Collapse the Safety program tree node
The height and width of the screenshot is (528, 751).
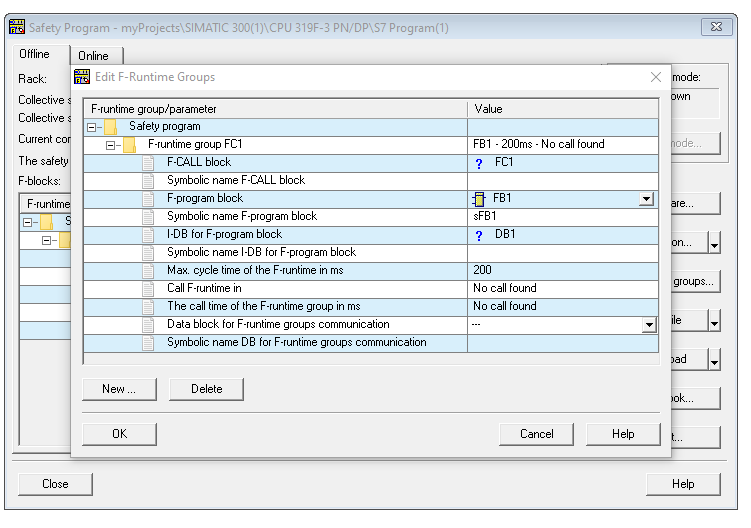[91, 127]
